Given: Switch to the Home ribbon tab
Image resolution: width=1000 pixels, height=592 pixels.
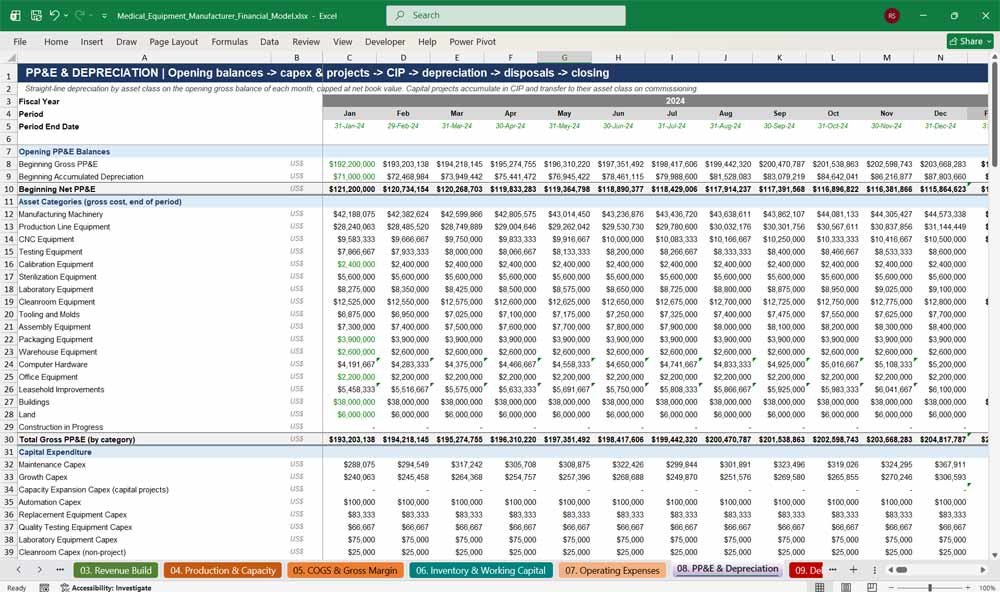Looking at the screenshot, I should [x=56, y=41].
